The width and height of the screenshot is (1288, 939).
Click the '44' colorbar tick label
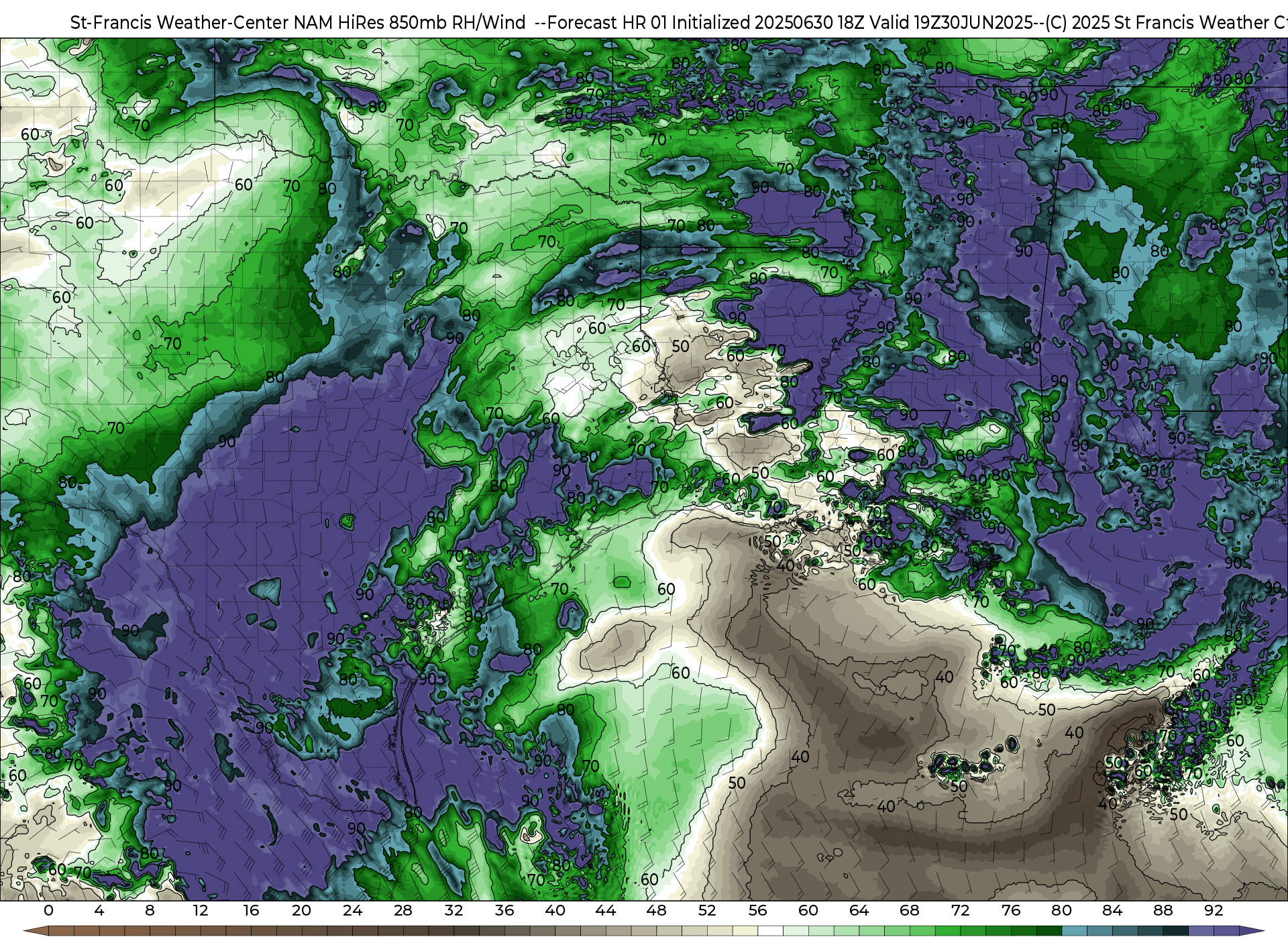(606, 911)
